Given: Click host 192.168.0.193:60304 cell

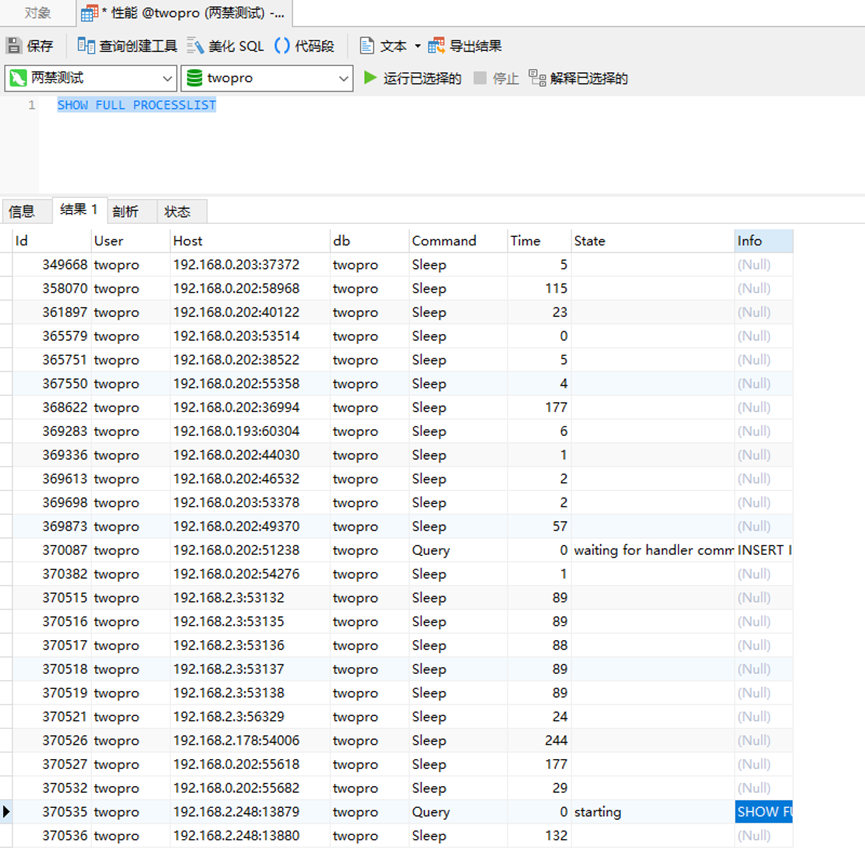Looking at the screenshot, I should 250,431.
